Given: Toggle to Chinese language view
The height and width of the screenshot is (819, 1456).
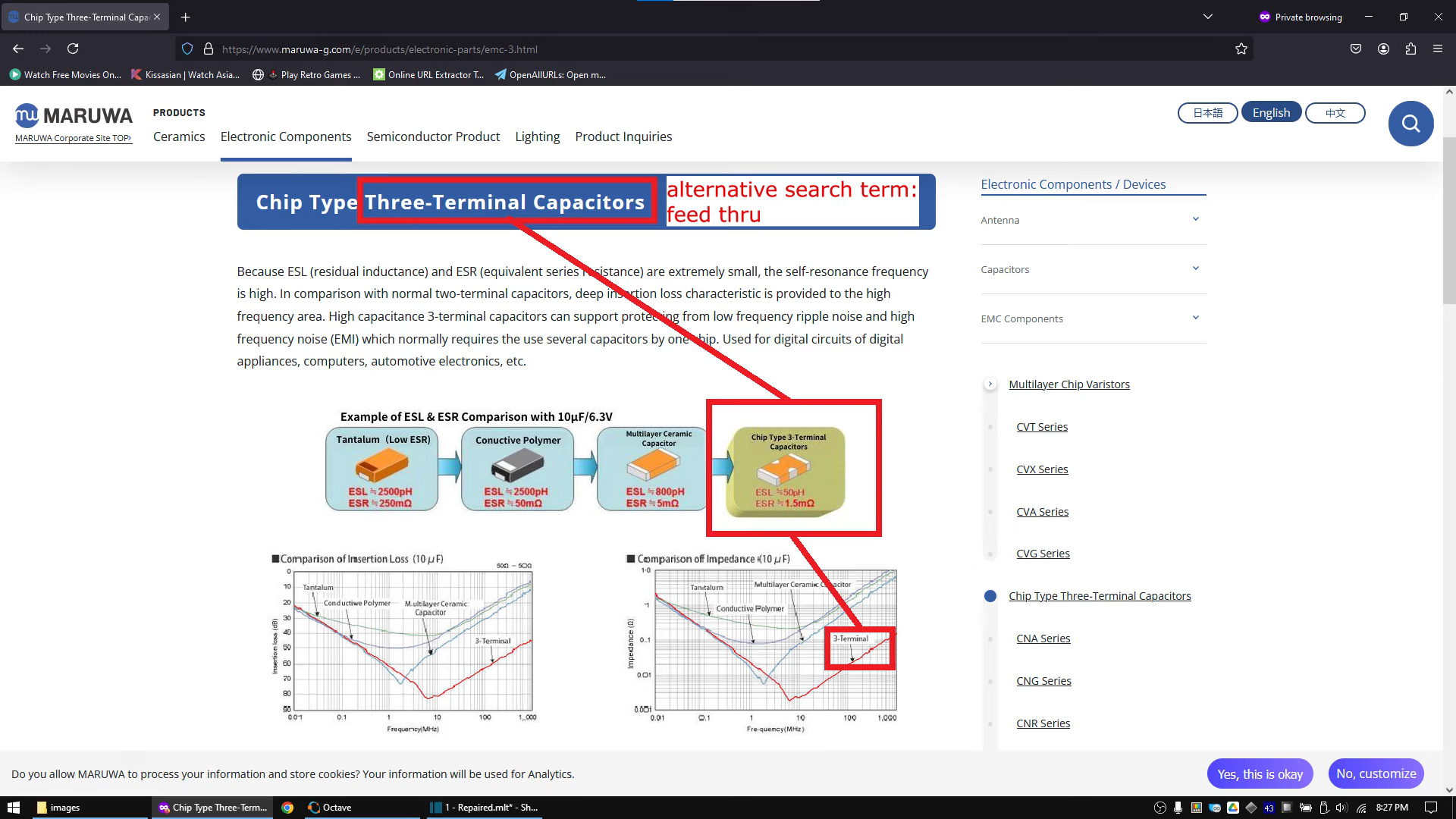Looking at the screenshot, I should coord(1335,112).
